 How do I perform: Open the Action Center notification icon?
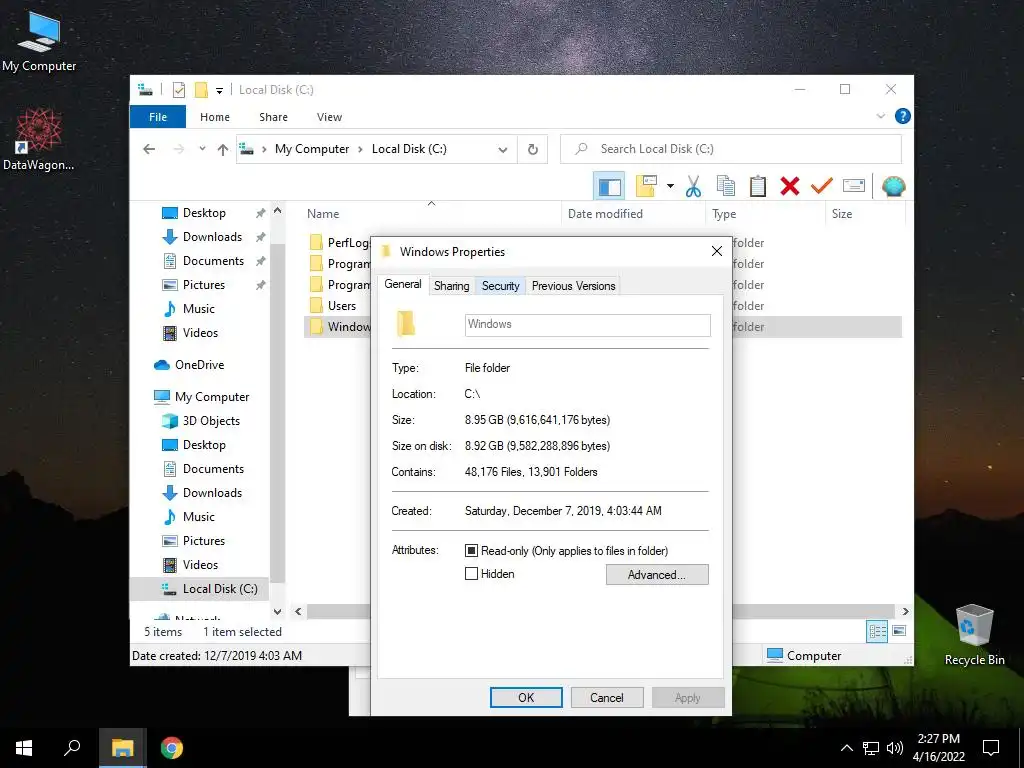[x=991, y=748]
